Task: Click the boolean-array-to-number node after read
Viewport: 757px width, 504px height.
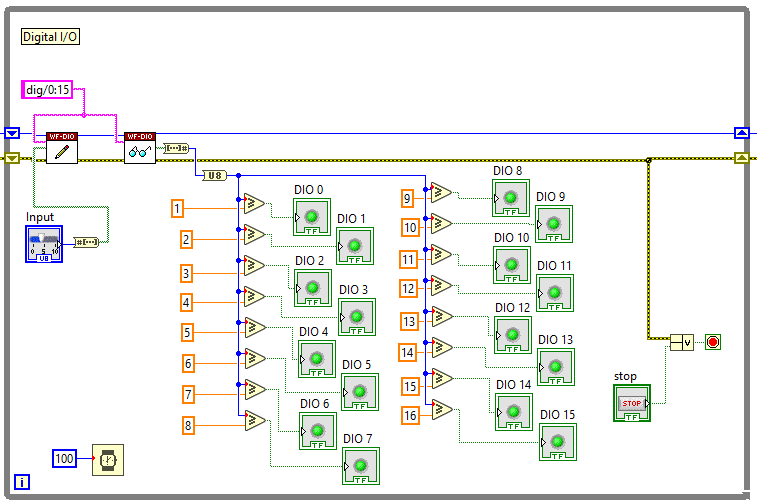Action: [x=176, y=148]
